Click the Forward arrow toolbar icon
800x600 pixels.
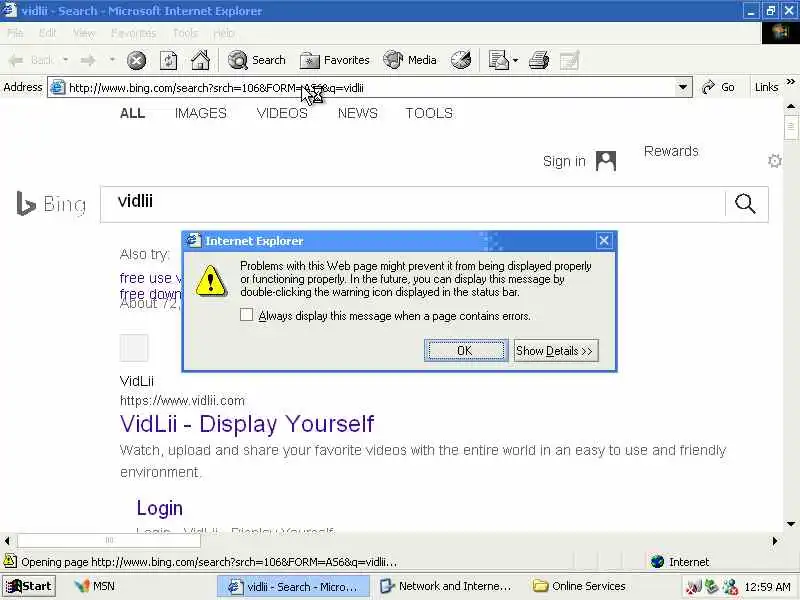pyautogui.click(x=88, y=60)
